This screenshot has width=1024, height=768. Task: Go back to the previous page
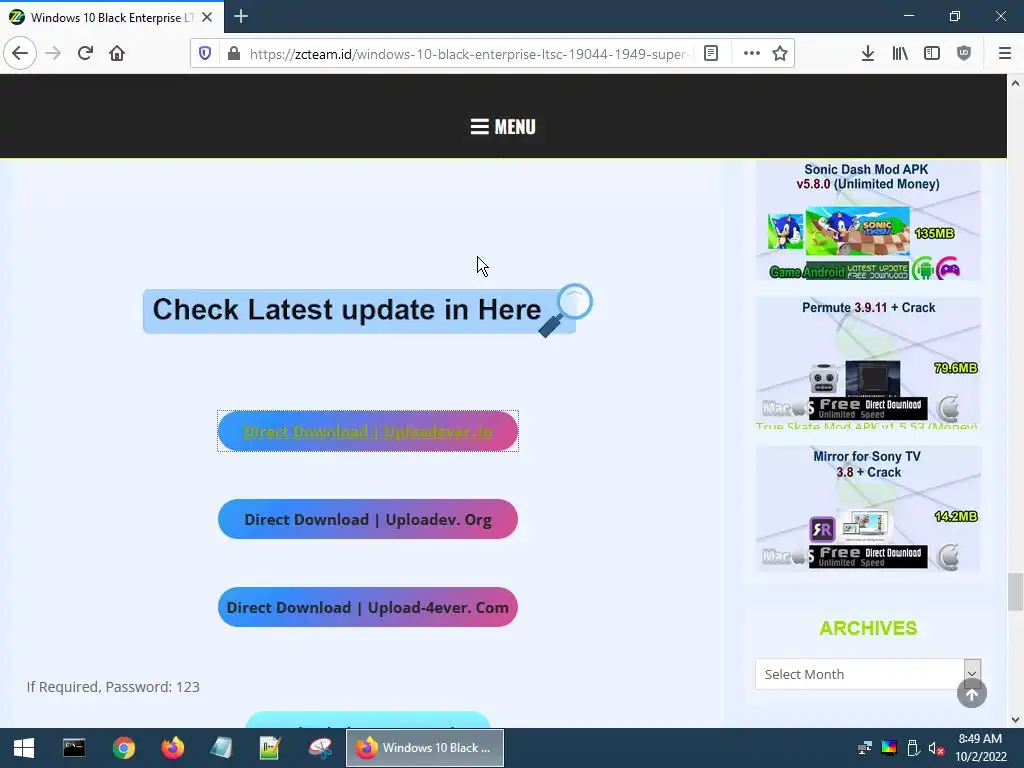click(20, 53)
